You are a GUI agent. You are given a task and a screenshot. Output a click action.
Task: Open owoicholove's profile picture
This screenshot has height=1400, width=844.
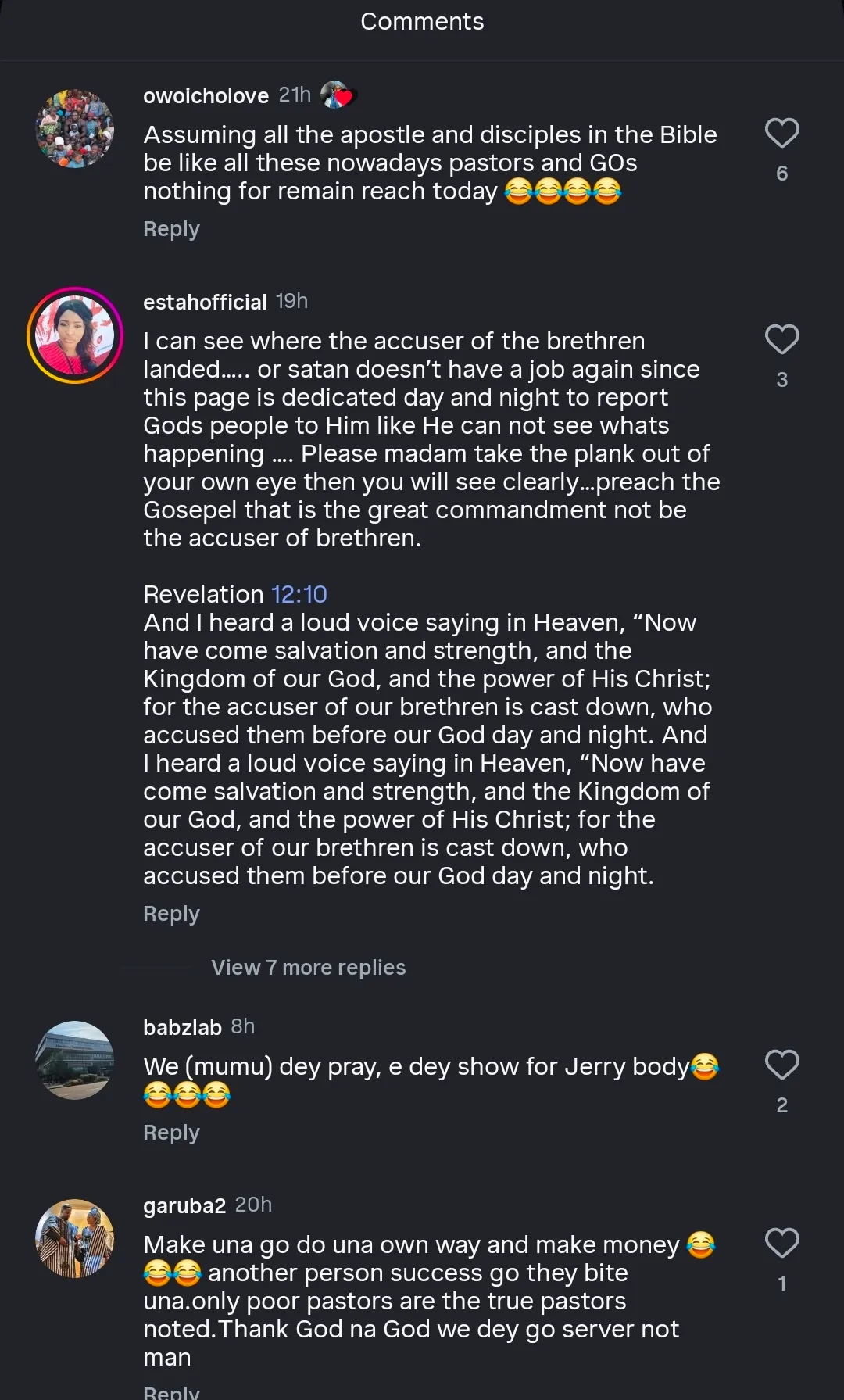(x=75, y=129)
